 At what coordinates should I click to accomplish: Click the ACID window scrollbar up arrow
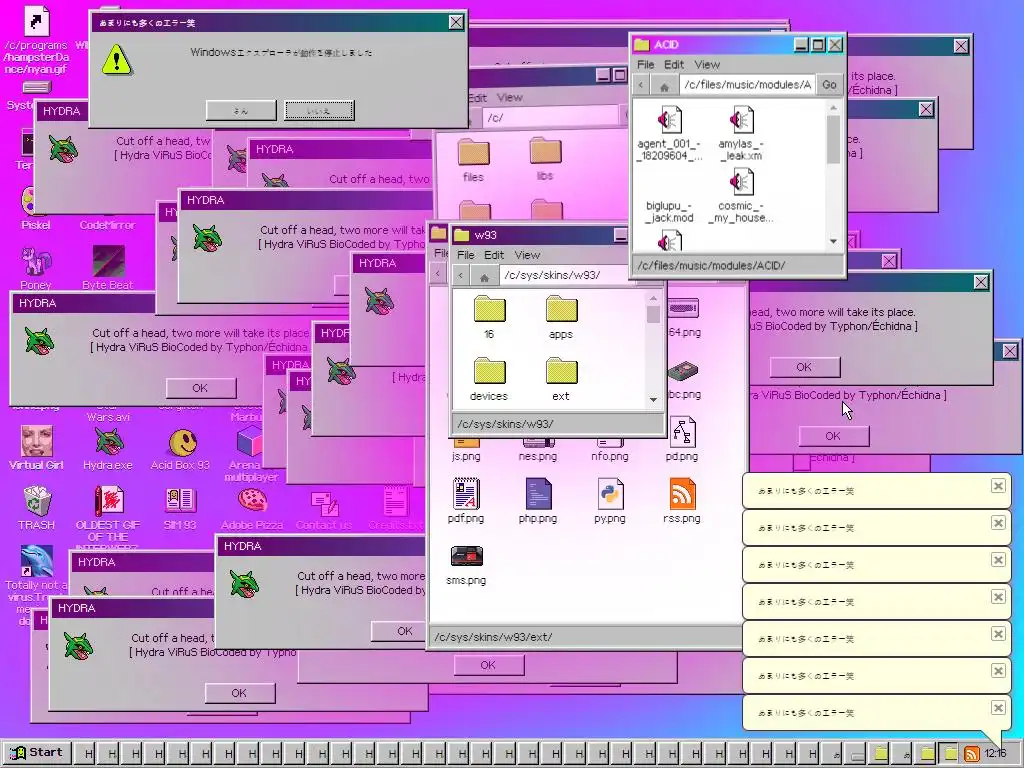[x=833, y=108]
